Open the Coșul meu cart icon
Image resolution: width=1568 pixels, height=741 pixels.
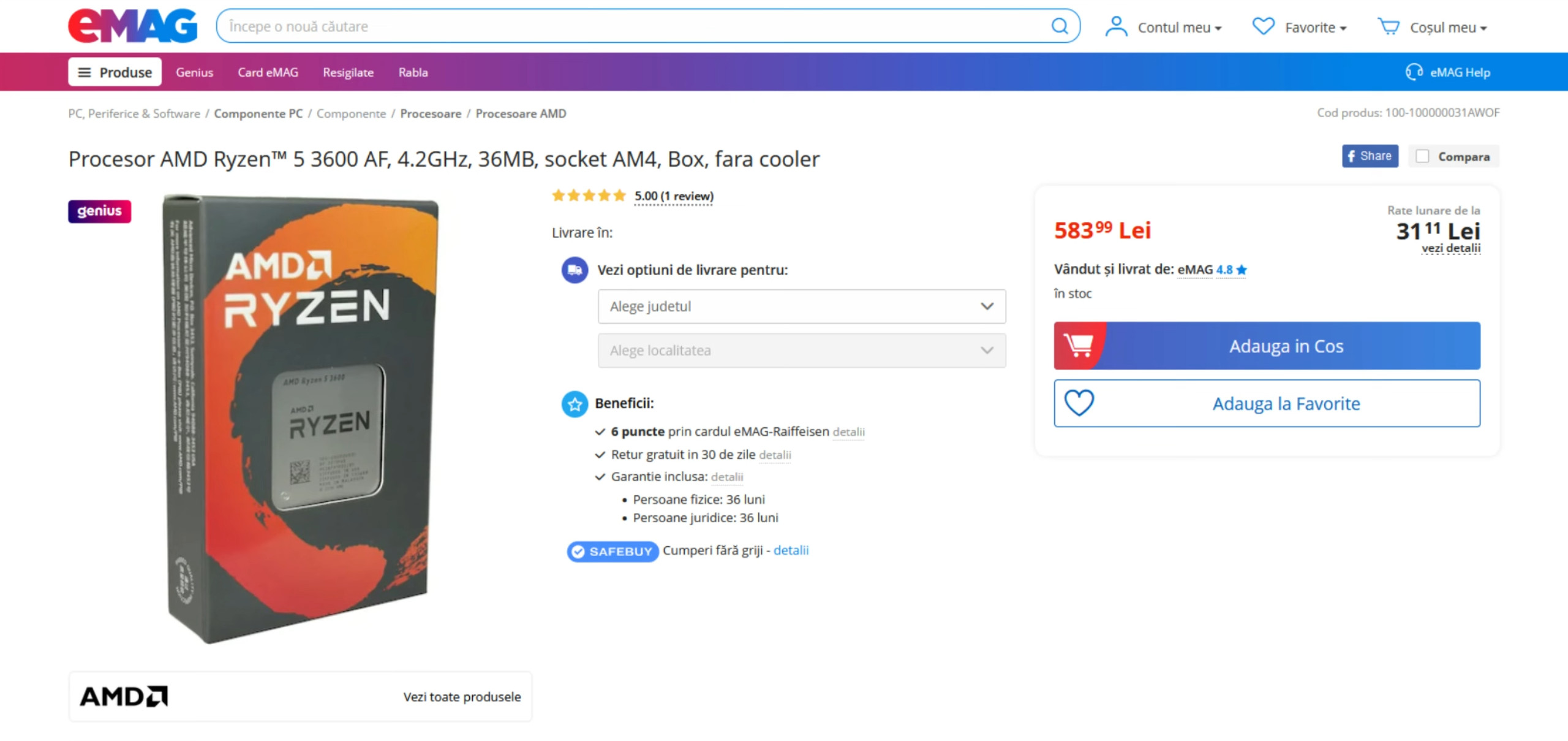(x=1389, y=27)
